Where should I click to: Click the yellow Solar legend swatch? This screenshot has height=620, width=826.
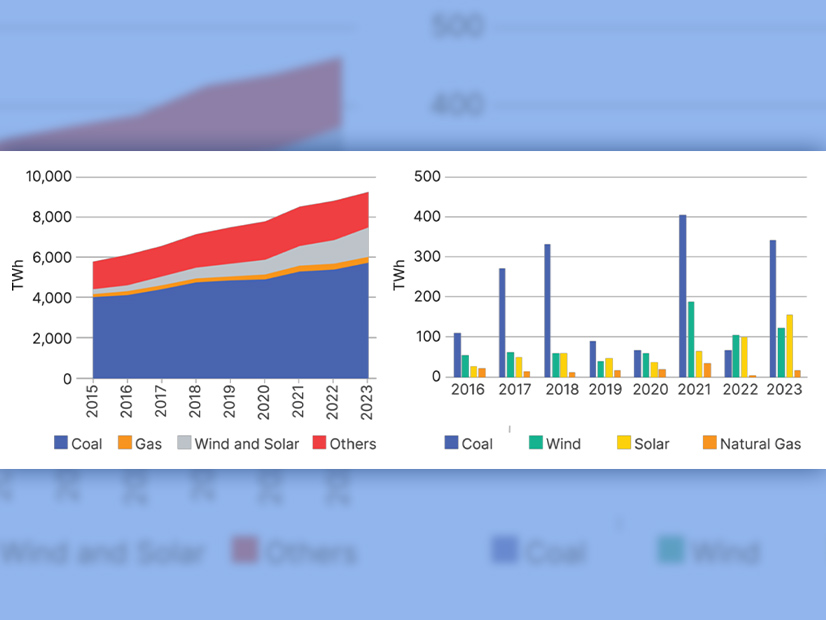(x=624, y=443)
